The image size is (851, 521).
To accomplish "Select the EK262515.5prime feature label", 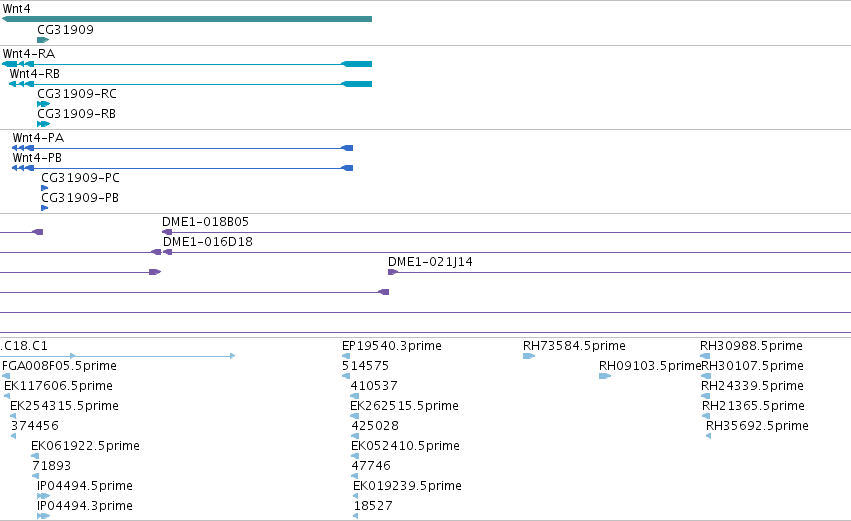I will coord(404,405).
